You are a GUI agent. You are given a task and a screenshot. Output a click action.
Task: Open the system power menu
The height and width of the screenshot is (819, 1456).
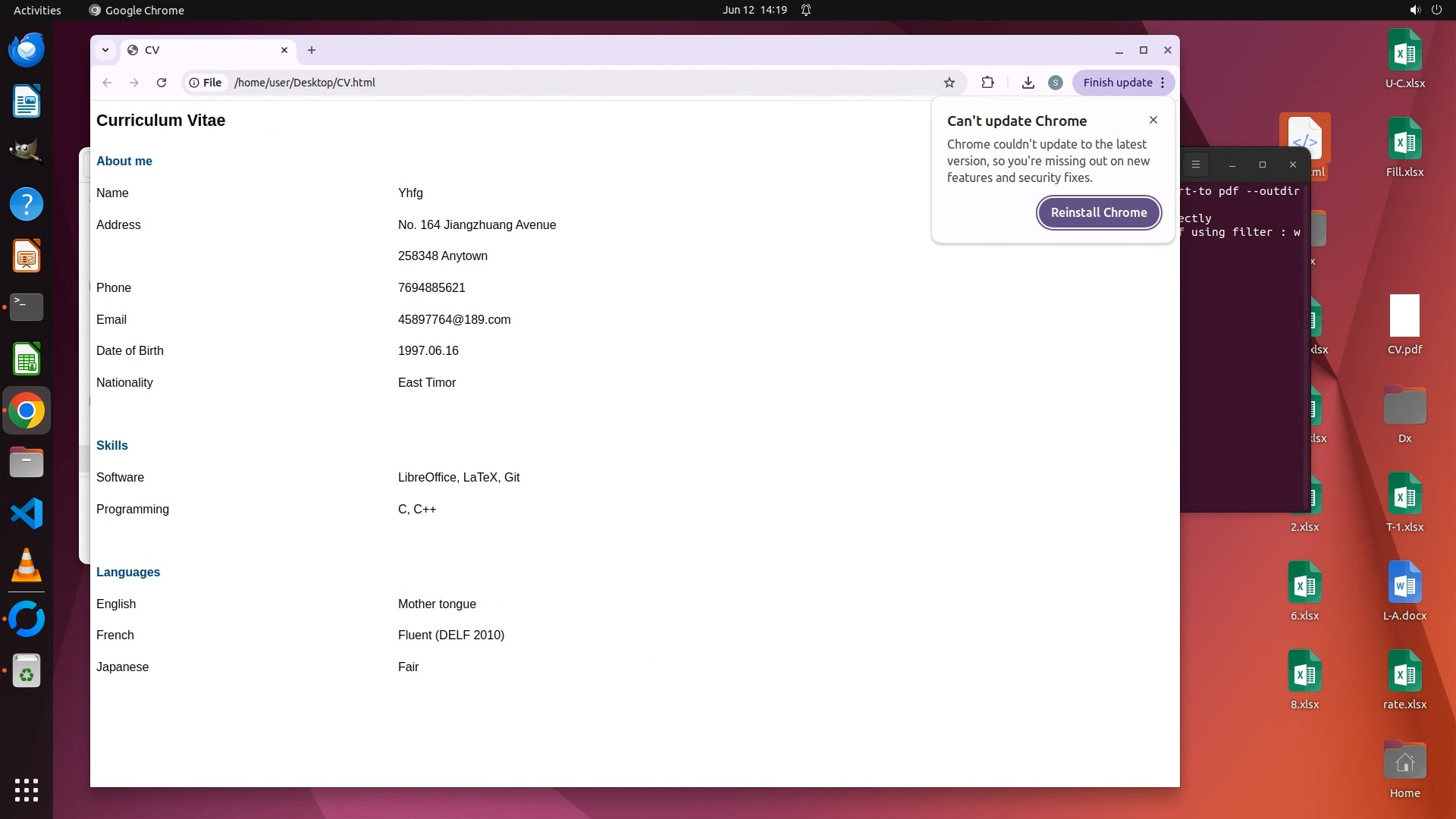point(1436,10)
